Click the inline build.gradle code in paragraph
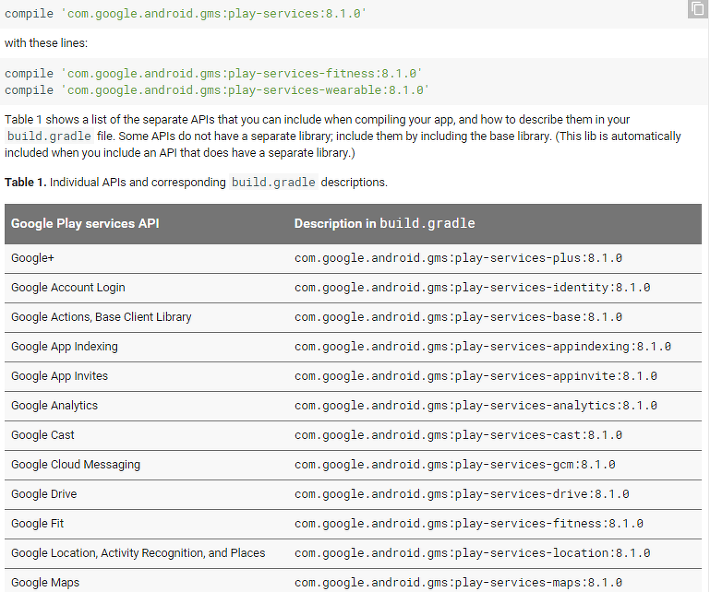The height and width of the screenshot is (592, 710). (x=49, y=136)
